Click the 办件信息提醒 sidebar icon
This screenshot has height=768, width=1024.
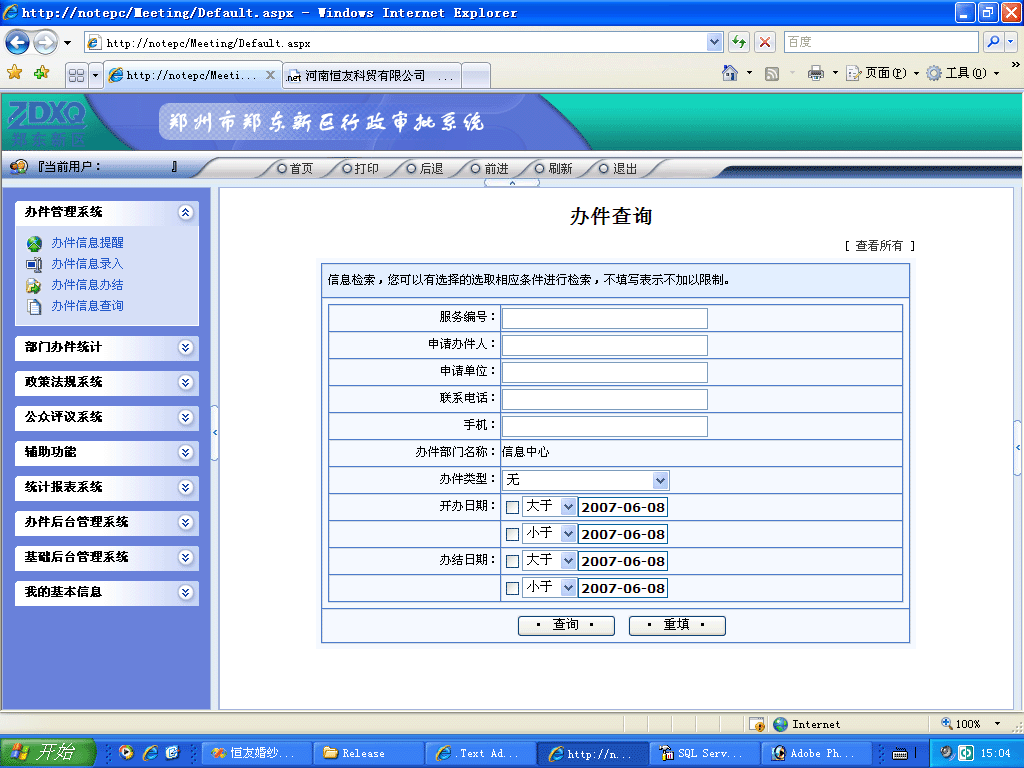point(34,243)
